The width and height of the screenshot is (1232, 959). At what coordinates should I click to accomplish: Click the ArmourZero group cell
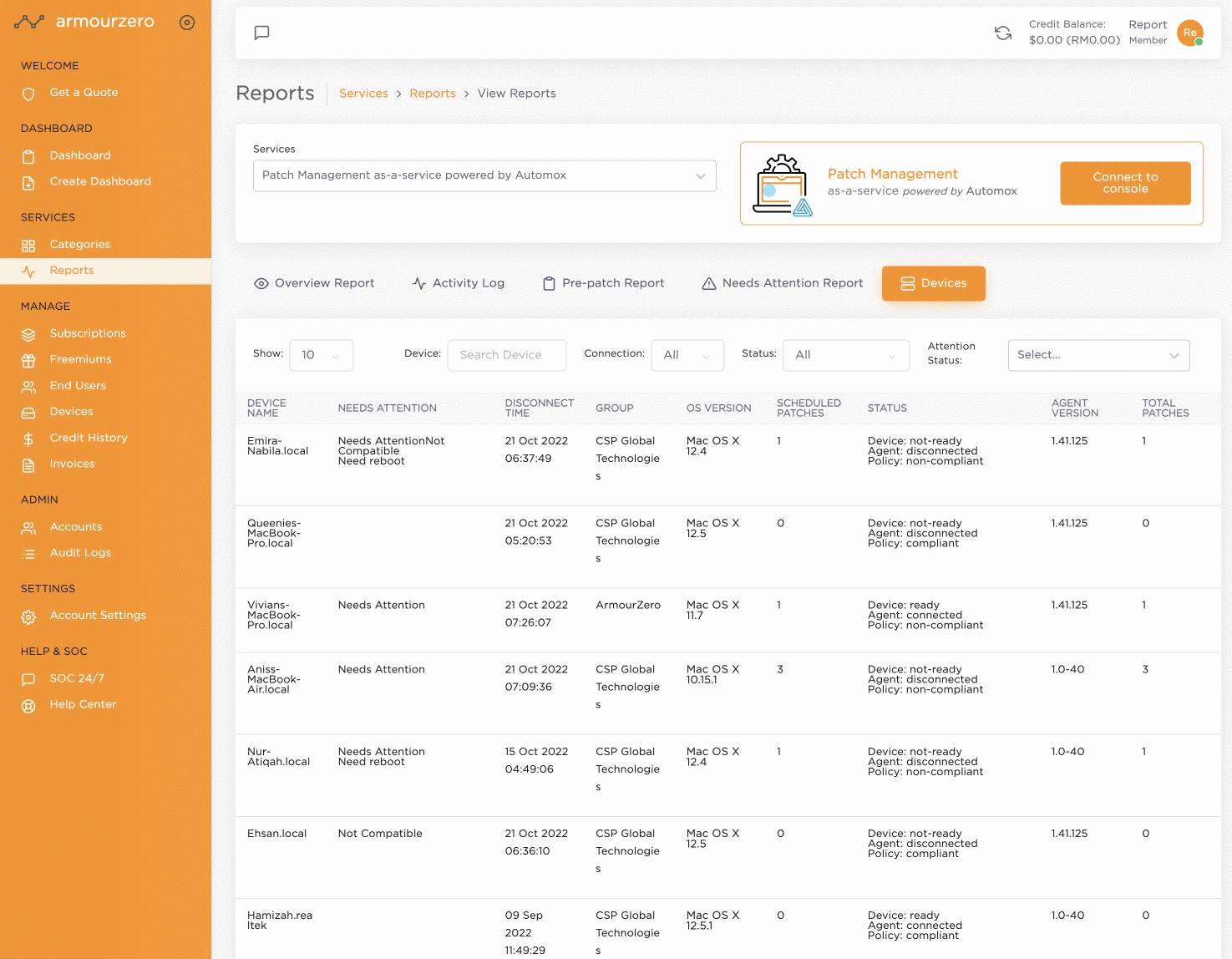click(x=628, y=605)
